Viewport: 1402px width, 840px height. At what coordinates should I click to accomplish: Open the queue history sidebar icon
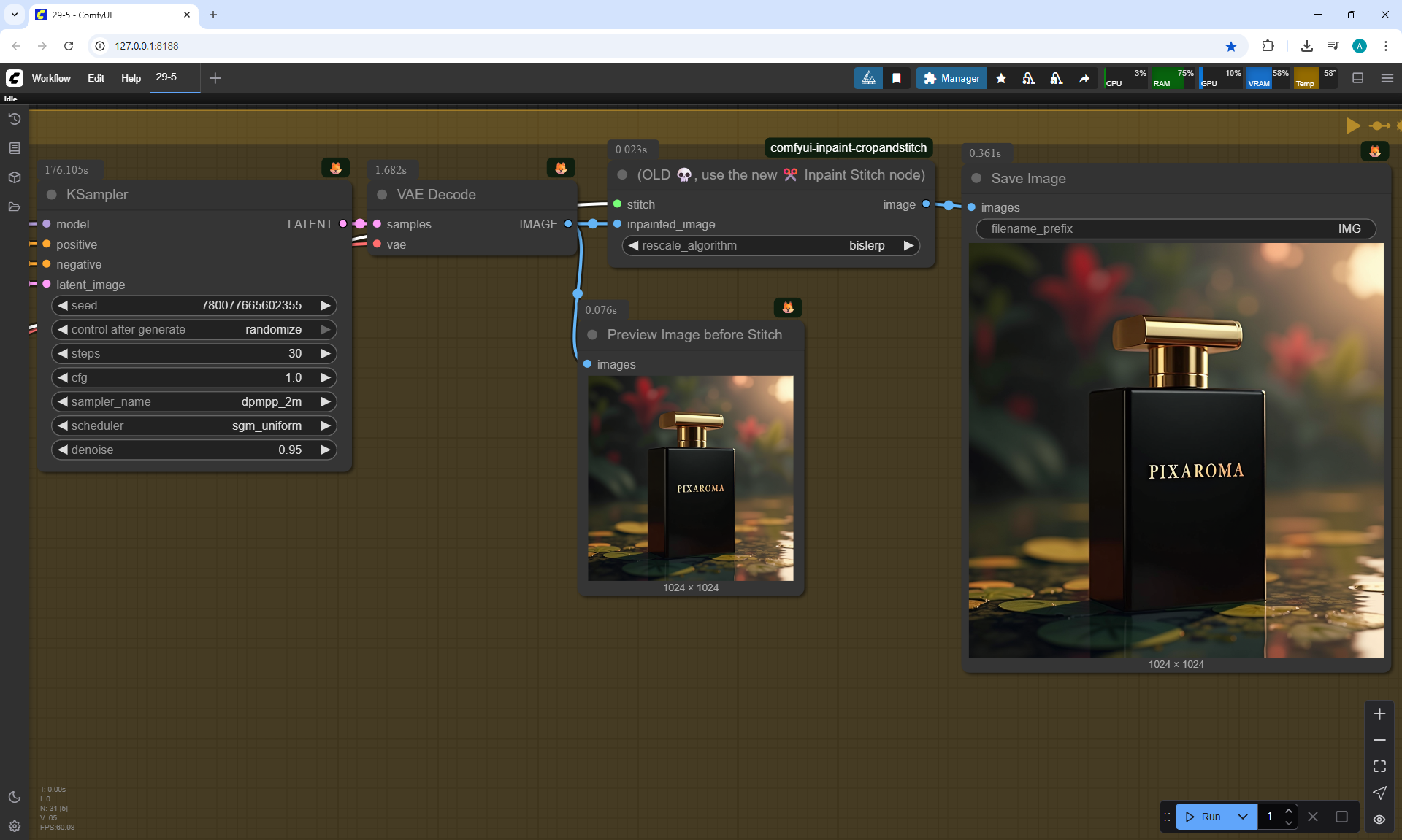click(x=15, y=119)
